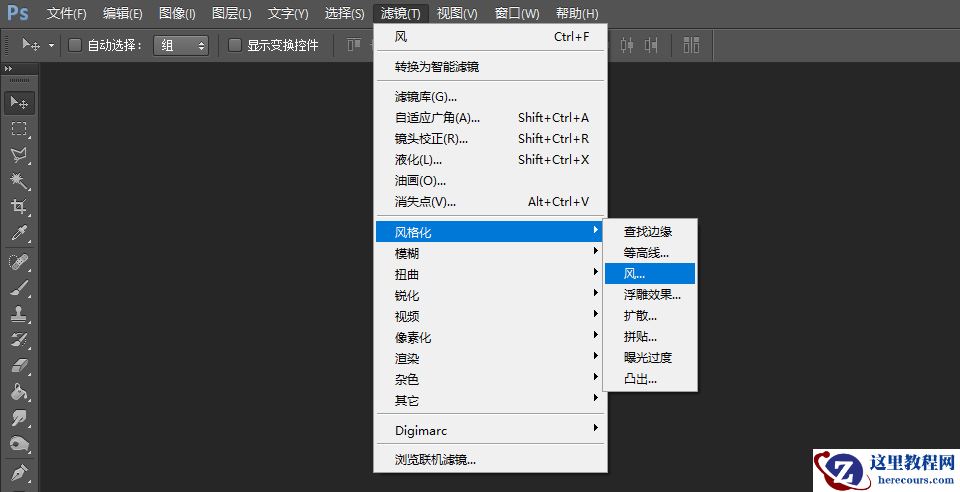Expand the 视频 submenu
960x492 pixels.
[491, 316]
